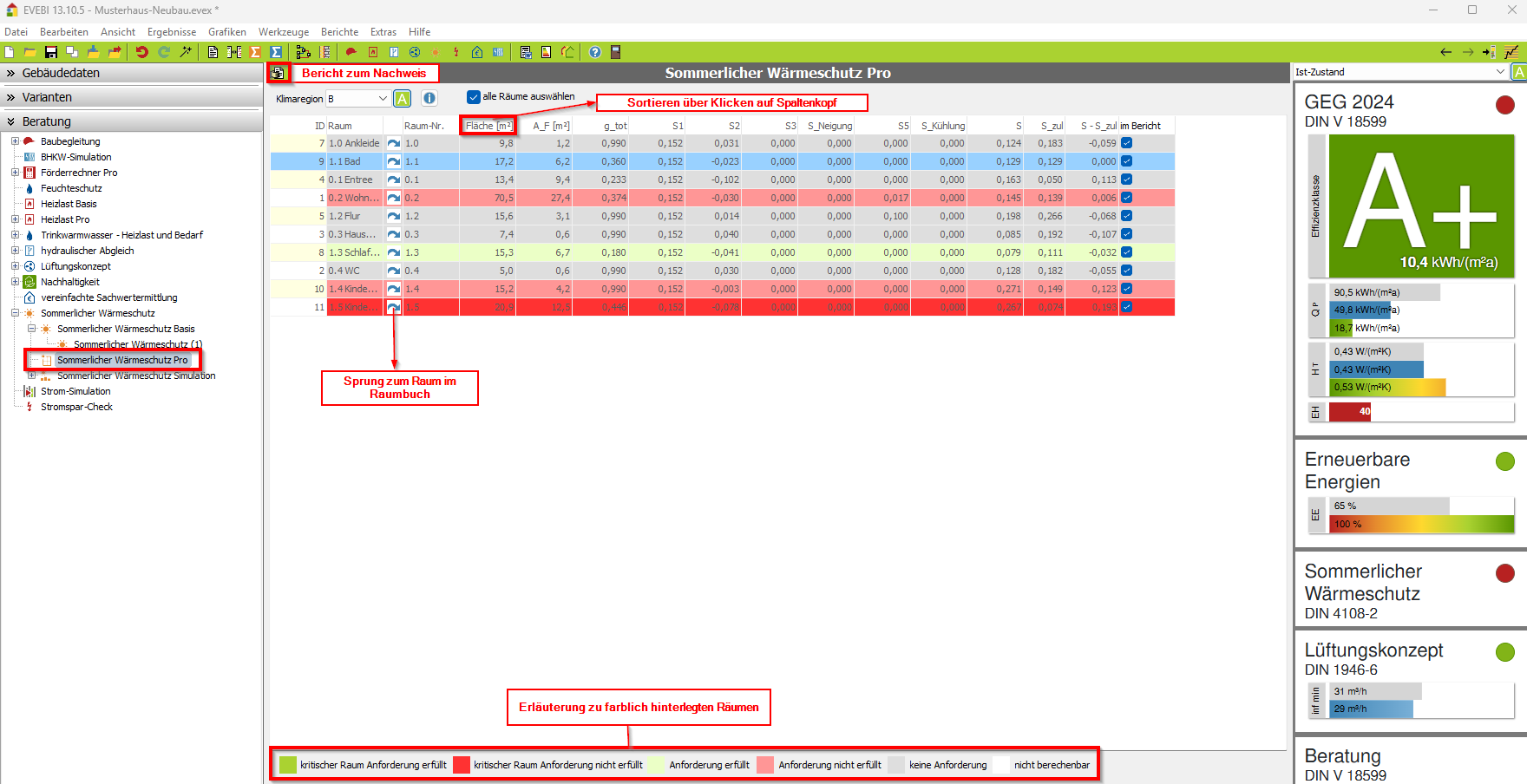Click the green A button next to Klimaregion
The width and height of the screenshot is (1527, 784).
point(403,98)
